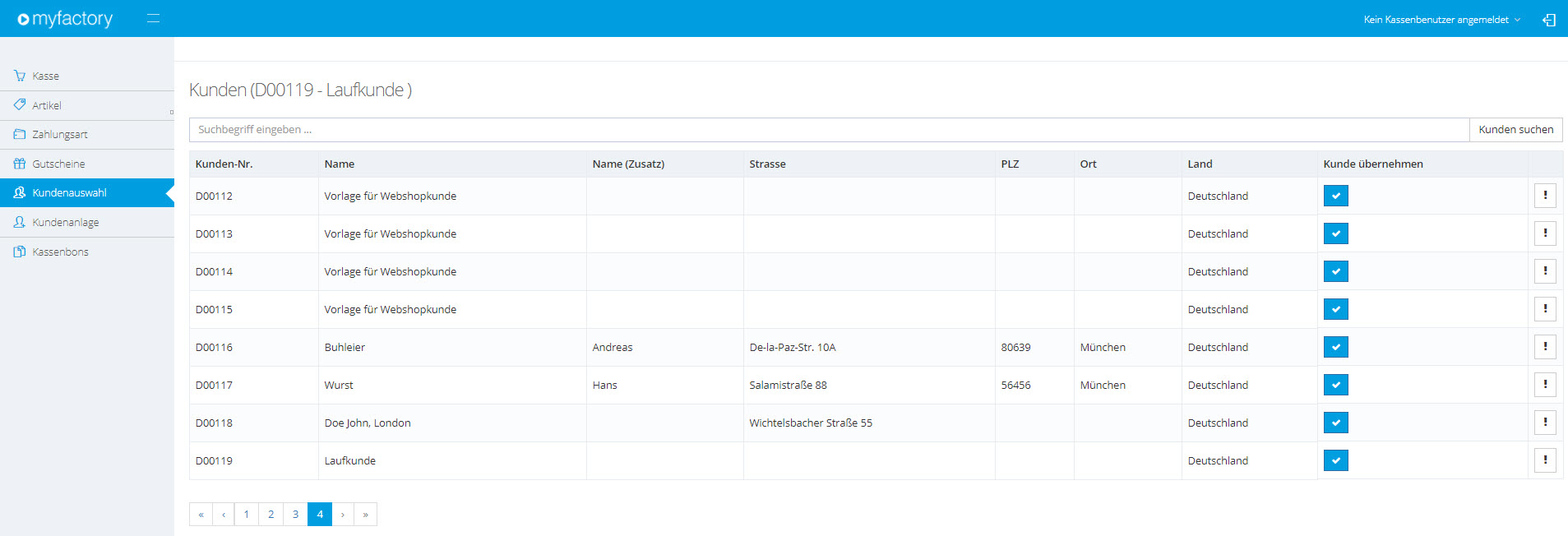
Task: Select Kundenauswahl in the sidebar
Action: point(87,192)
